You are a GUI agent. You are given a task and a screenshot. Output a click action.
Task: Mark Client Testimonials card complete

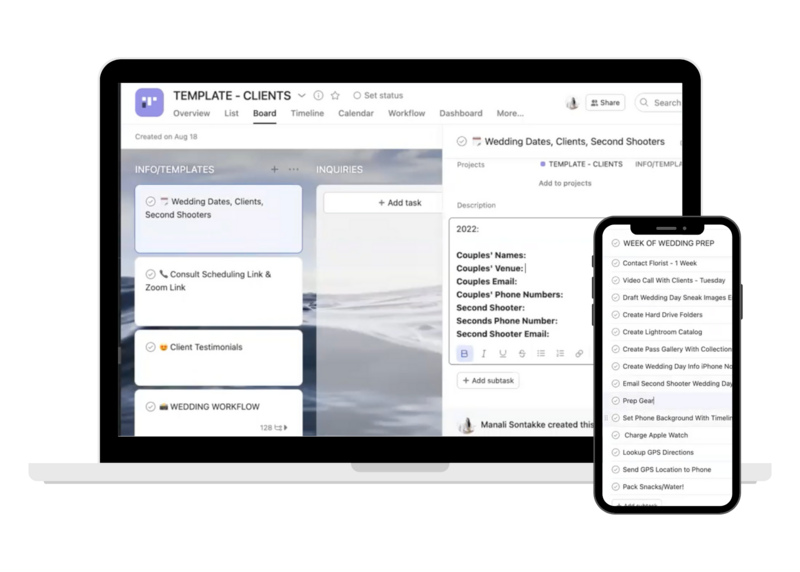[x=151, y=347]
